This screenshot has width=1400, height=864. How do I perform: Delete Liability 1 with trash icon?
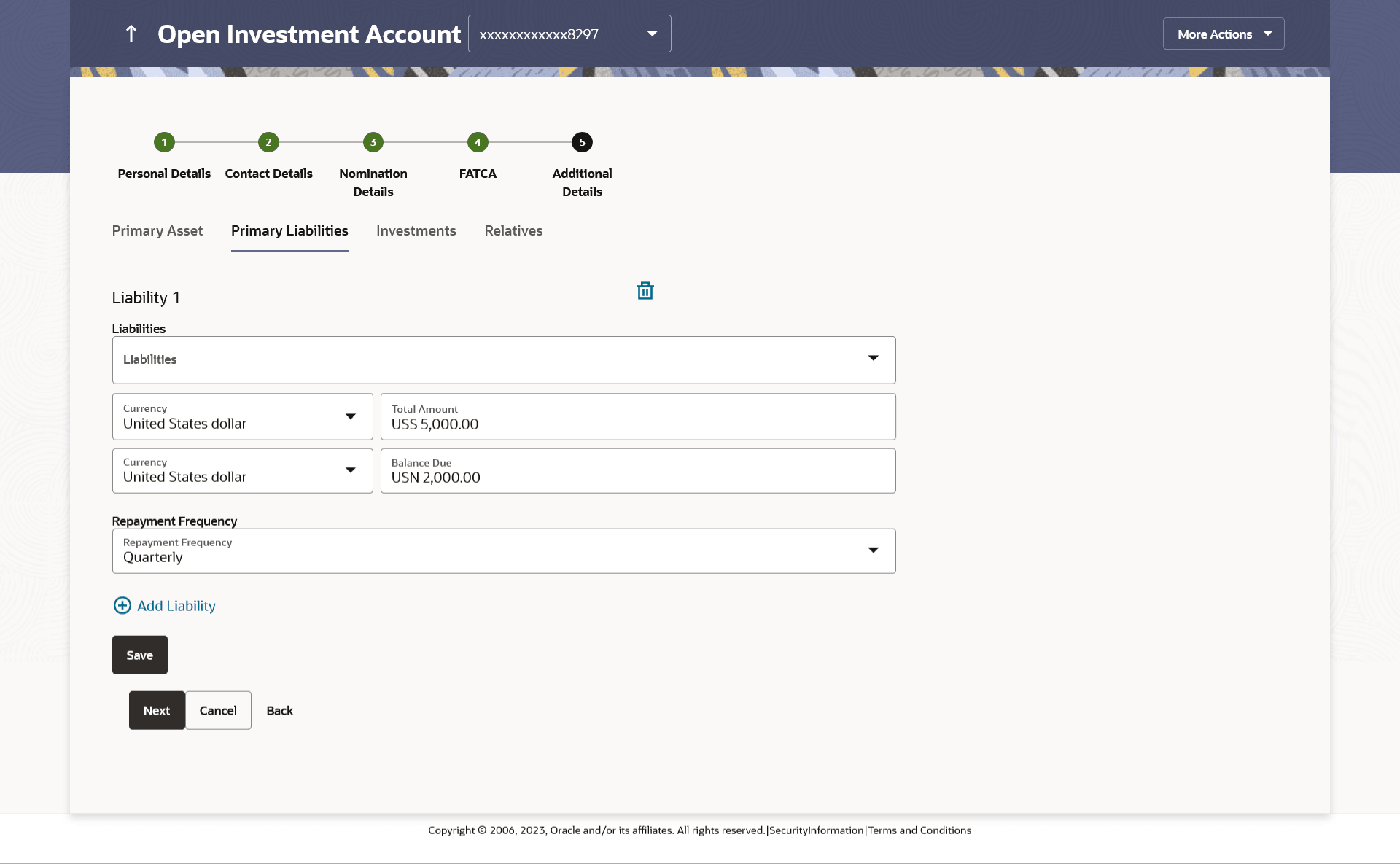[645, 291]
